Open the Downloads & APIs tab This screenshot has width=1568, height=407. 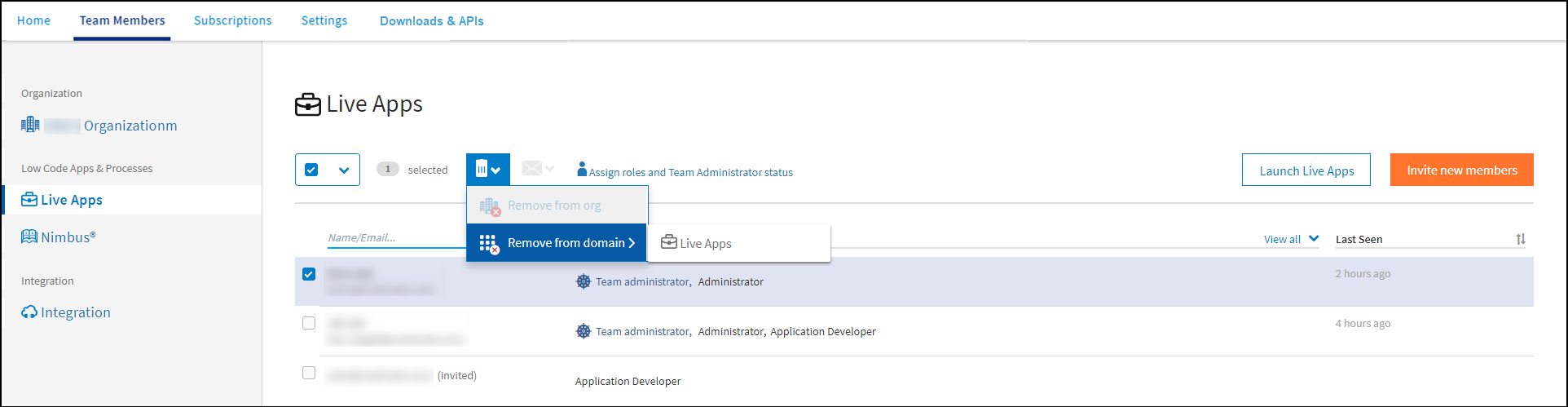click(x=431, y=21)
